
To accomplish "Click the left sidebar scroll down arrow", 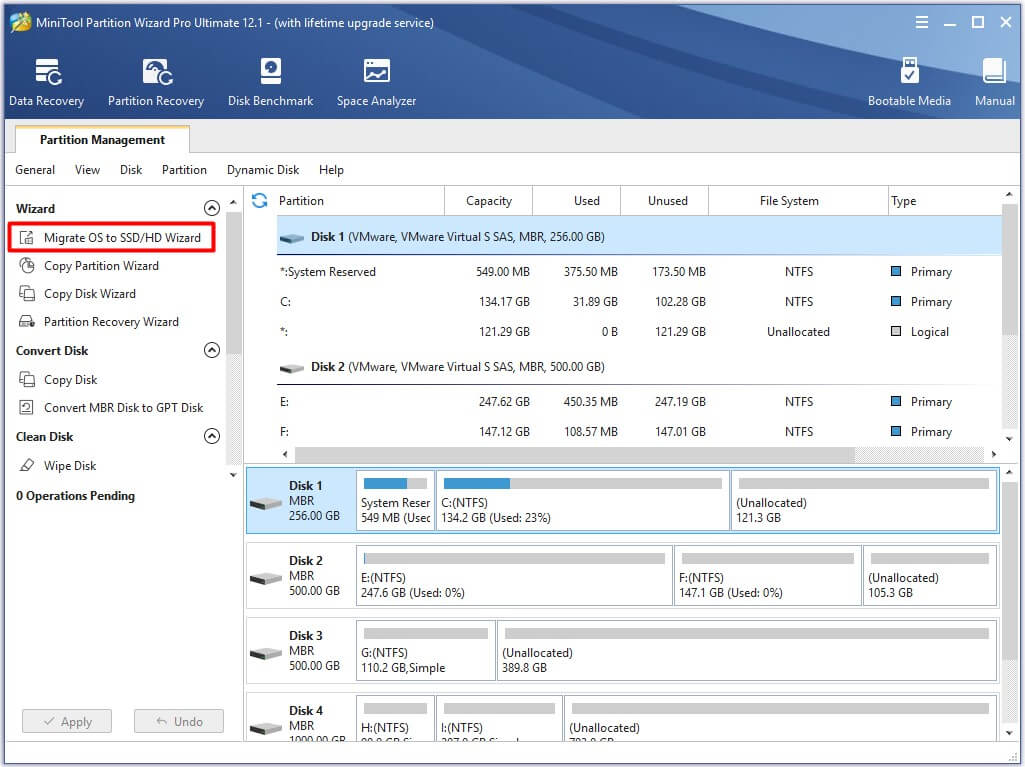I will (x=233, y=475).
